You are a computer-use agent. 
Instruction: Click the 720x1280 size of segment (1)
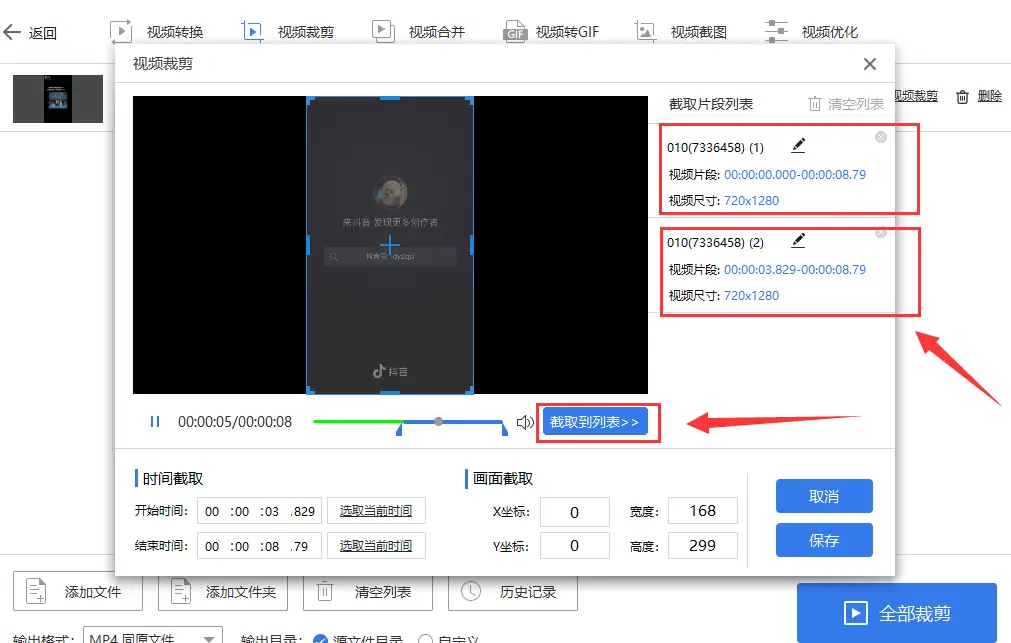[x=751, y=201]
